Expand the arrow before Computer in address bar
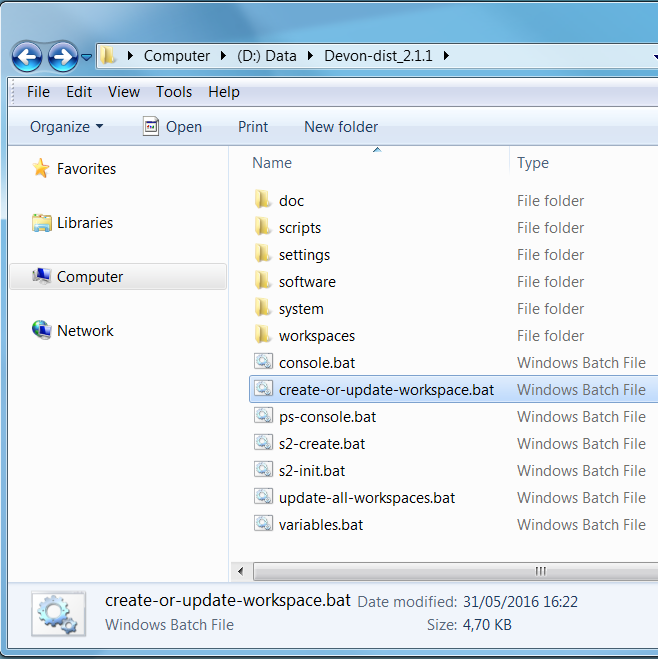 point(130,56)
